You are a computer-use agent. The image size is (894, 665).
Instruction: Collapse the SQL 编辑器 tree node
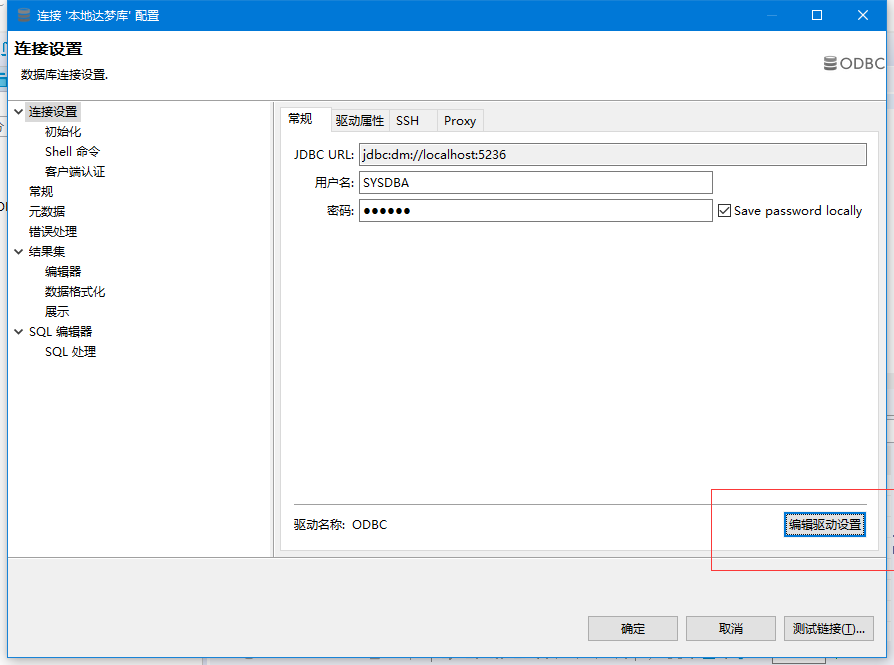pyautogui.click(x=19, y=331)
